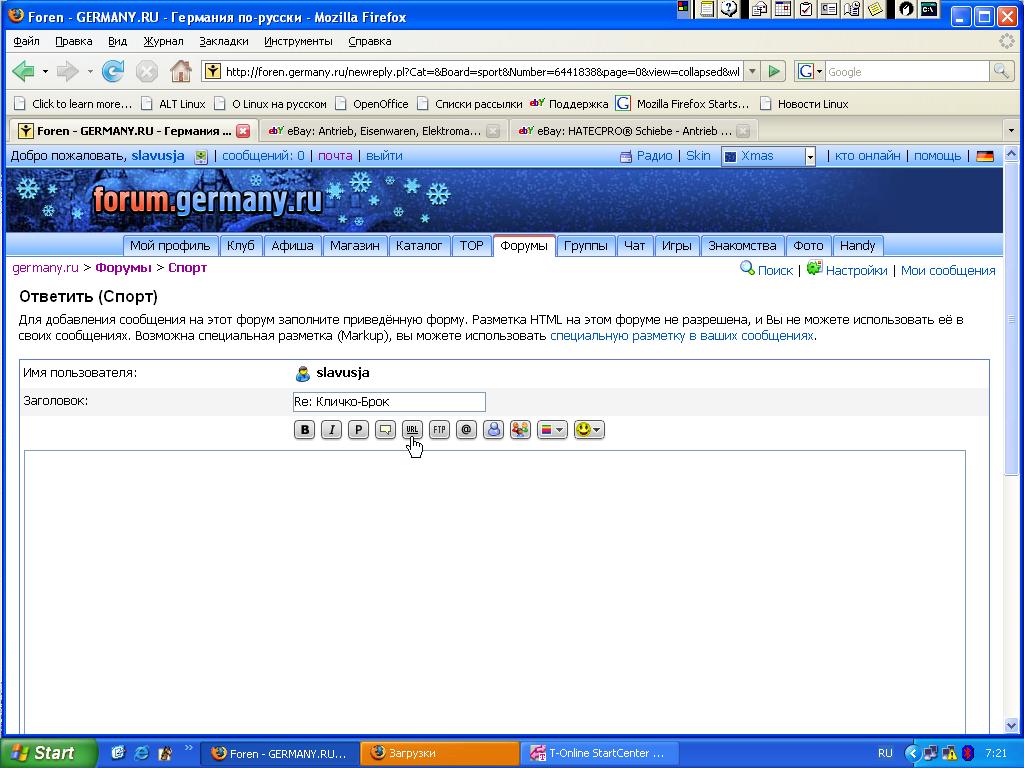Viewport: 1024px width, 768px height.
Task: Insert an FTP link tag
Action: [x=439, y=430]
